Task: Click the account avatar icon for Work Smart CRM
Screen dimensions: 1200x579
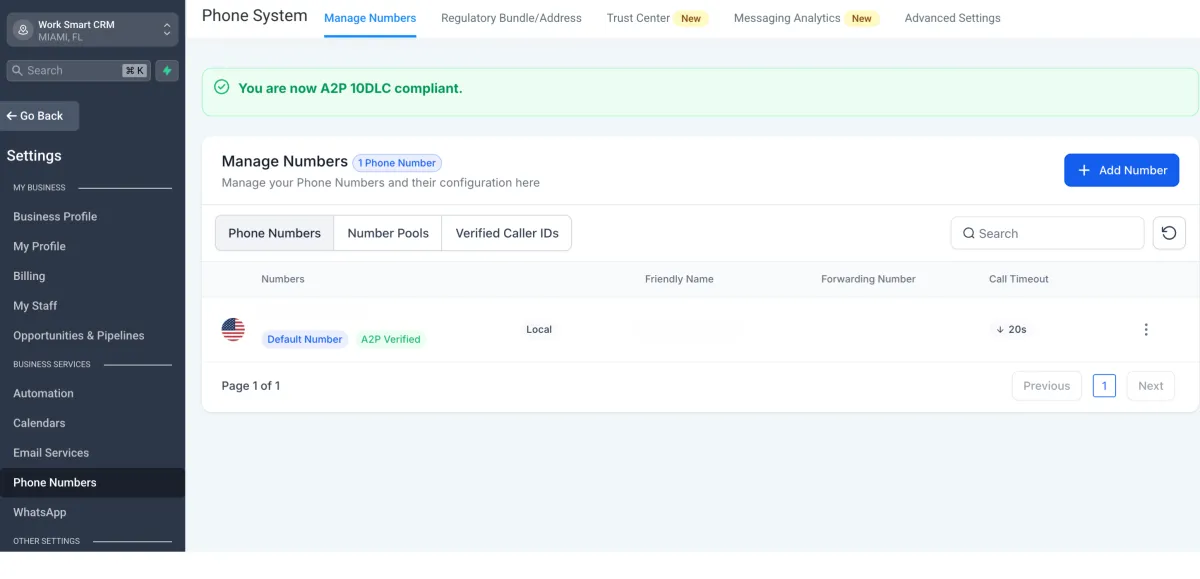Action: click(x=23, y=30)
